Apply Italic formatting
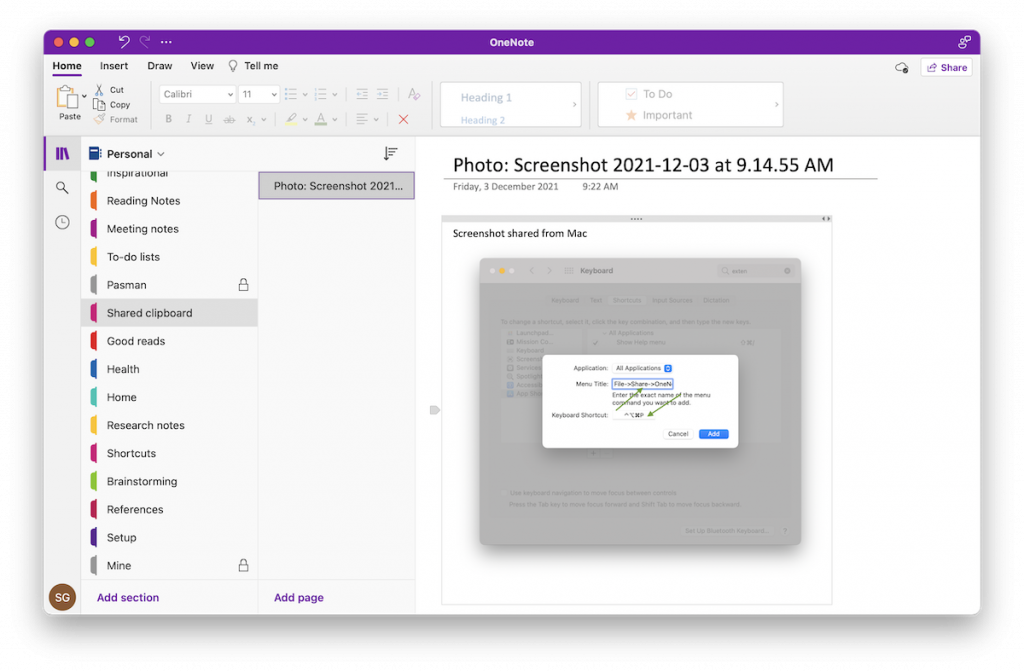 click(x=189, y=119)
